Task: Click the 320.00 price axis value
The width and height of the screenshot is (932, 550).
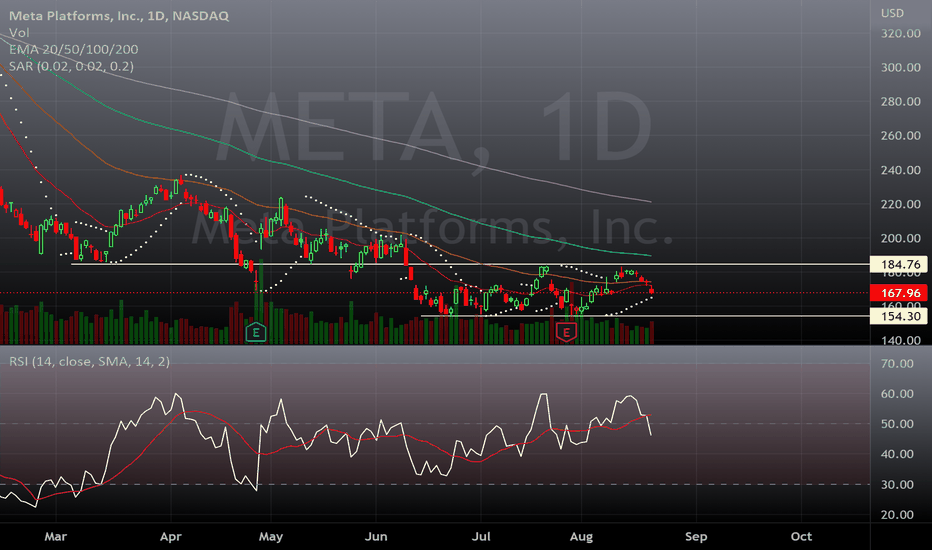Action: (x=900, y=33)
